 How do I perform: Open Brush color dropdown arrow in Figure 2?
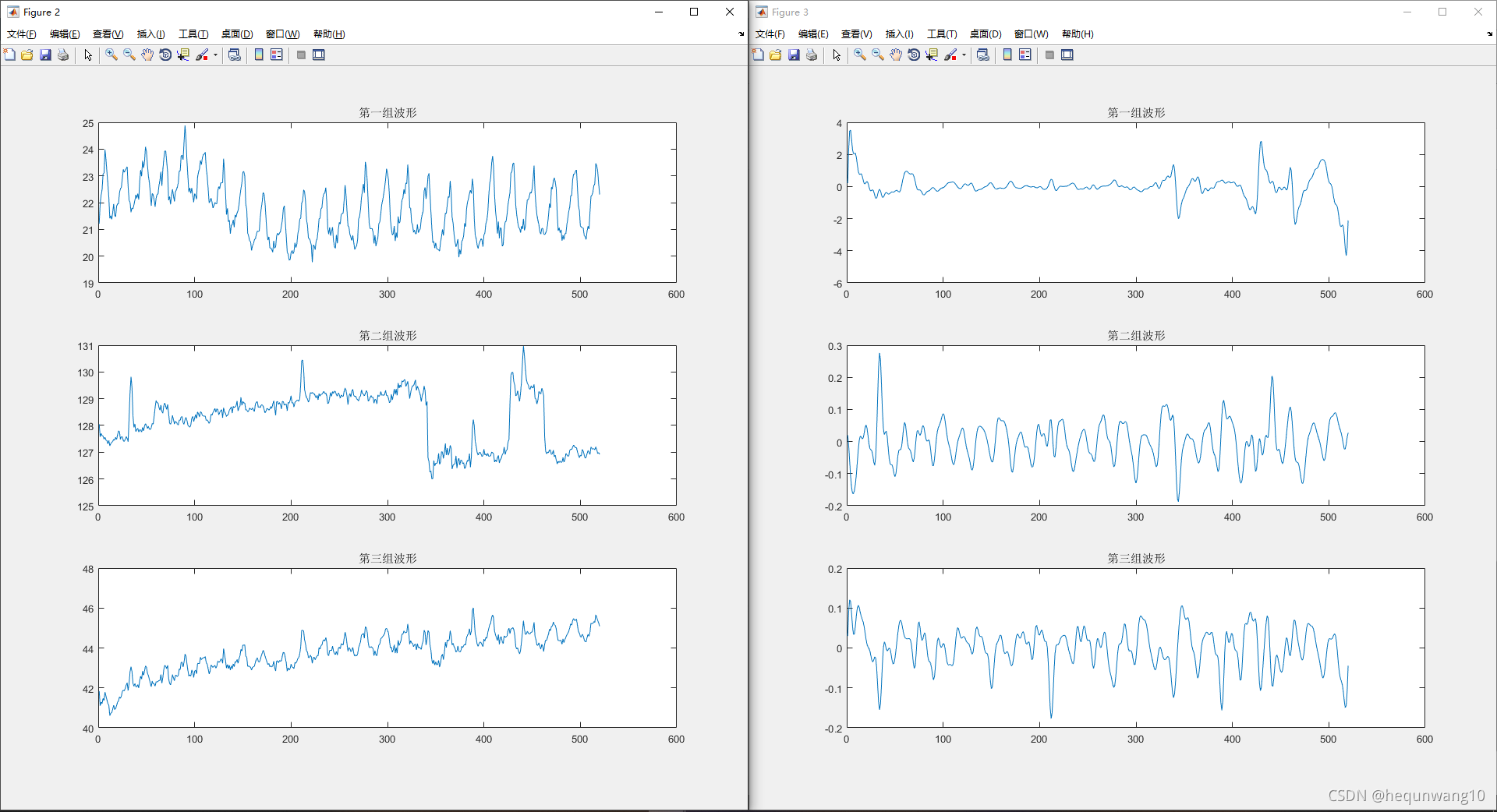click(x=215, y=55)
